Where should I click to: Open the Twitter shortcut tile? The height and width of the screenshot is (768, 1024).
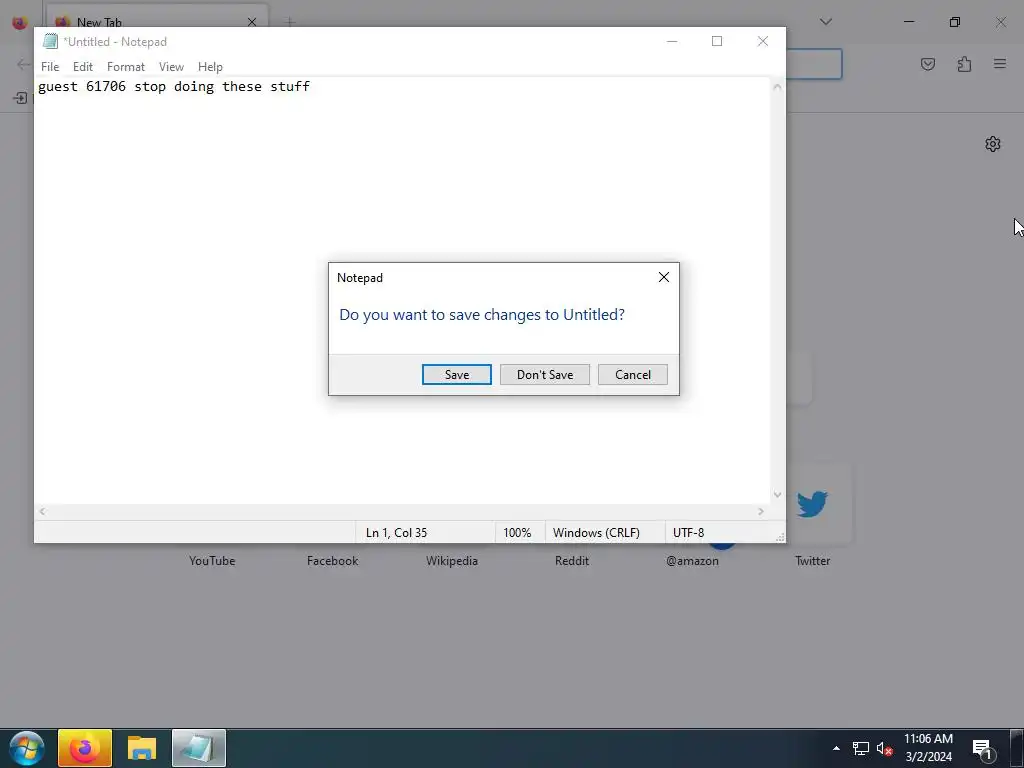click(x=812, y=504)
